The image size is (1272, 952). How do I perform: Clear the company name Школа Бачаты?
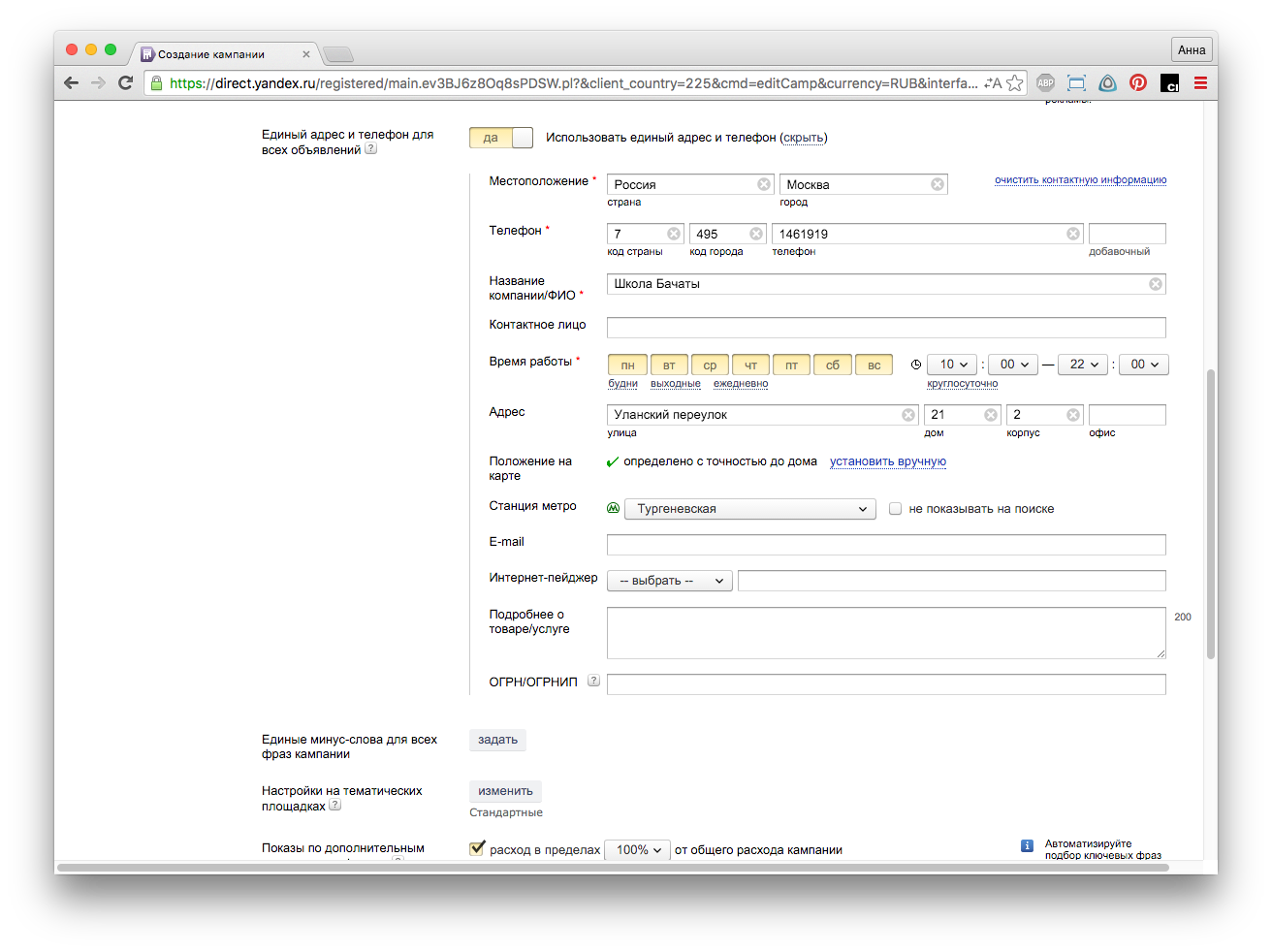(1156, 284)
